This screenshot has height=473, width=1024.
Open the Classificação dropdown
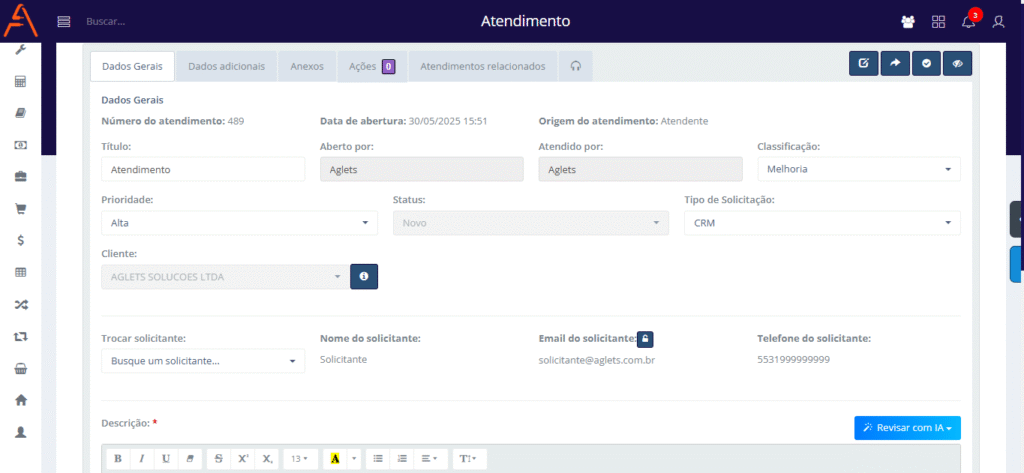(858, 169)
